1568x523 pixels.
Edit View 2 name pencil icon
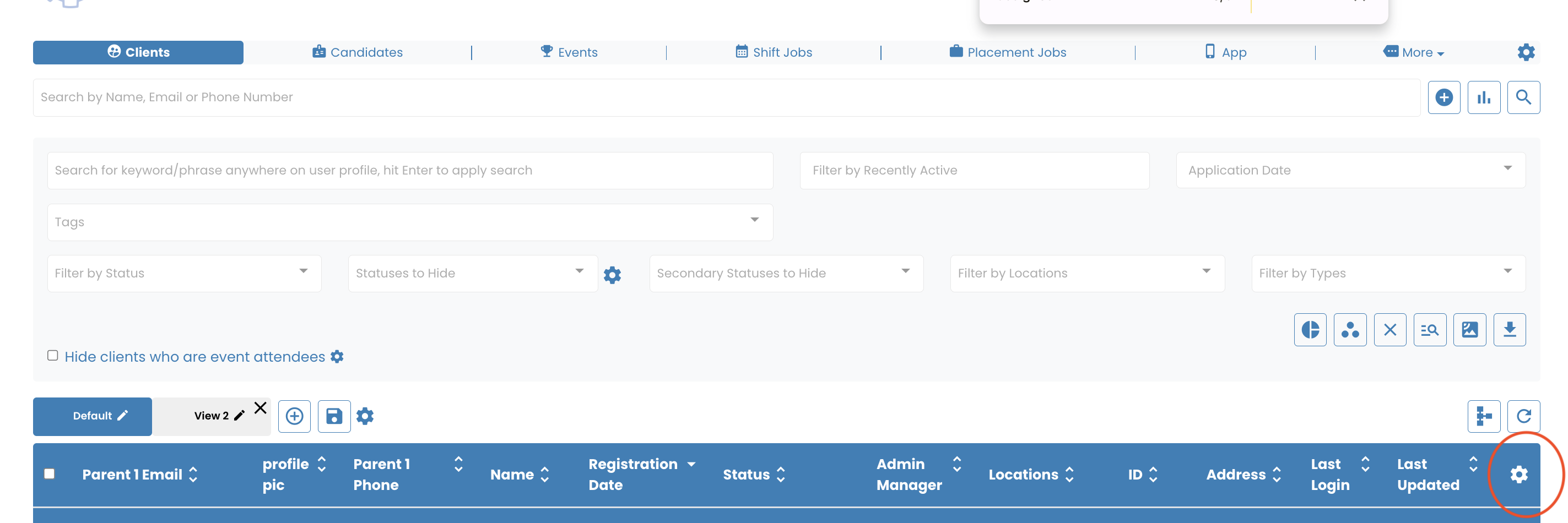[239, 415]
